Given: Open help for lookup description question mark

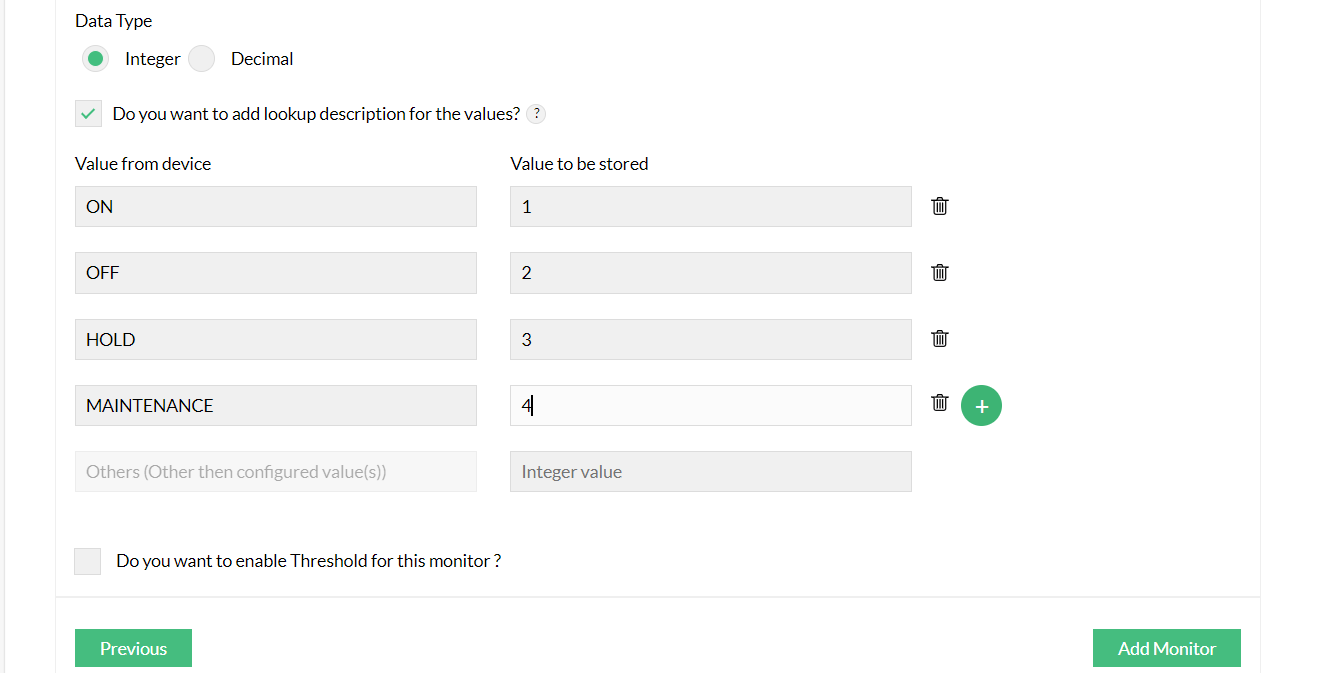Looking at the screenshot, I should tap(536, 114).
